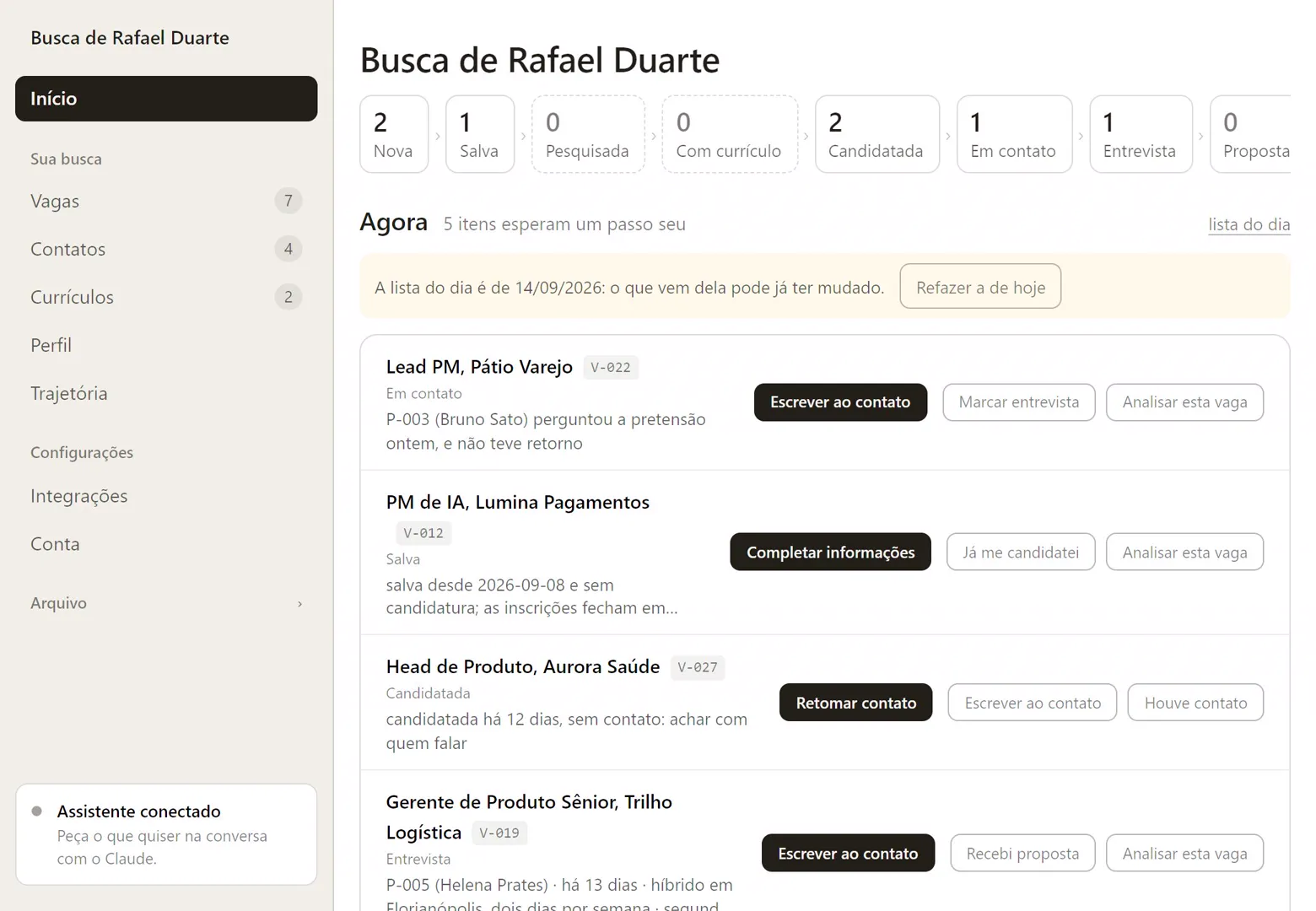Open Lead PM, Pátio Varejo title
Screen dimensions: 1316x911
tap(479, 367)
